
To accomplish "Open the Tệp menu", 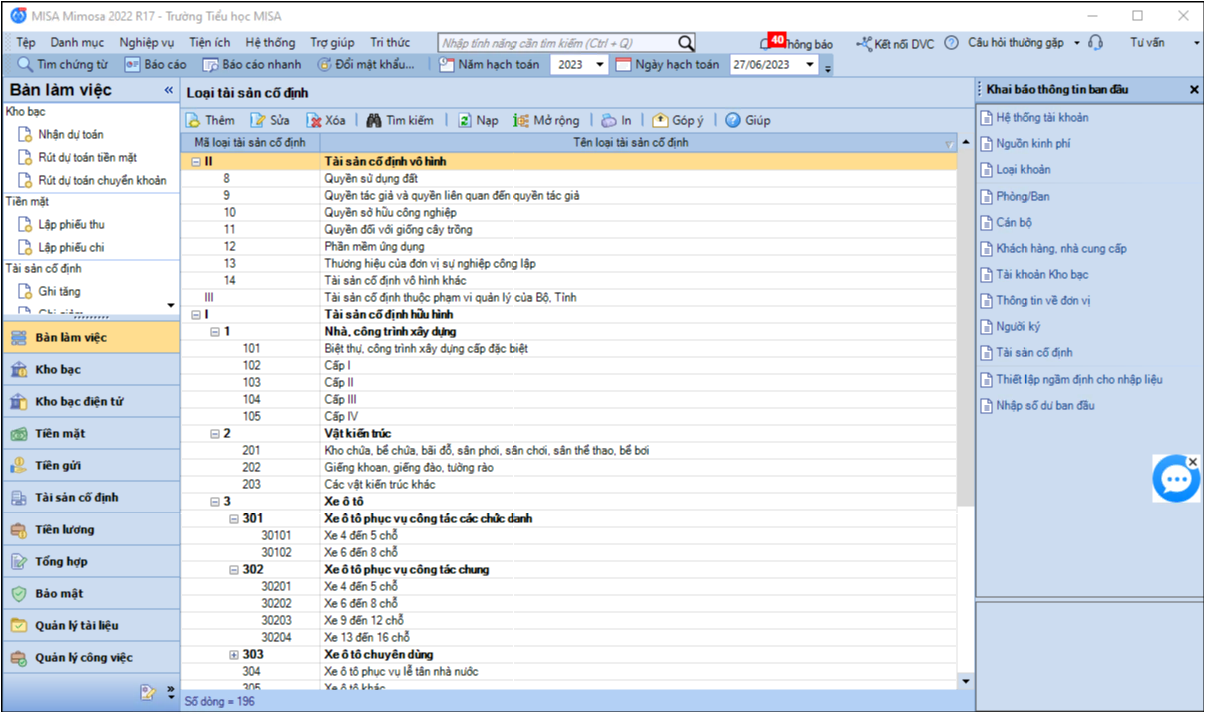I will (25, 43).
